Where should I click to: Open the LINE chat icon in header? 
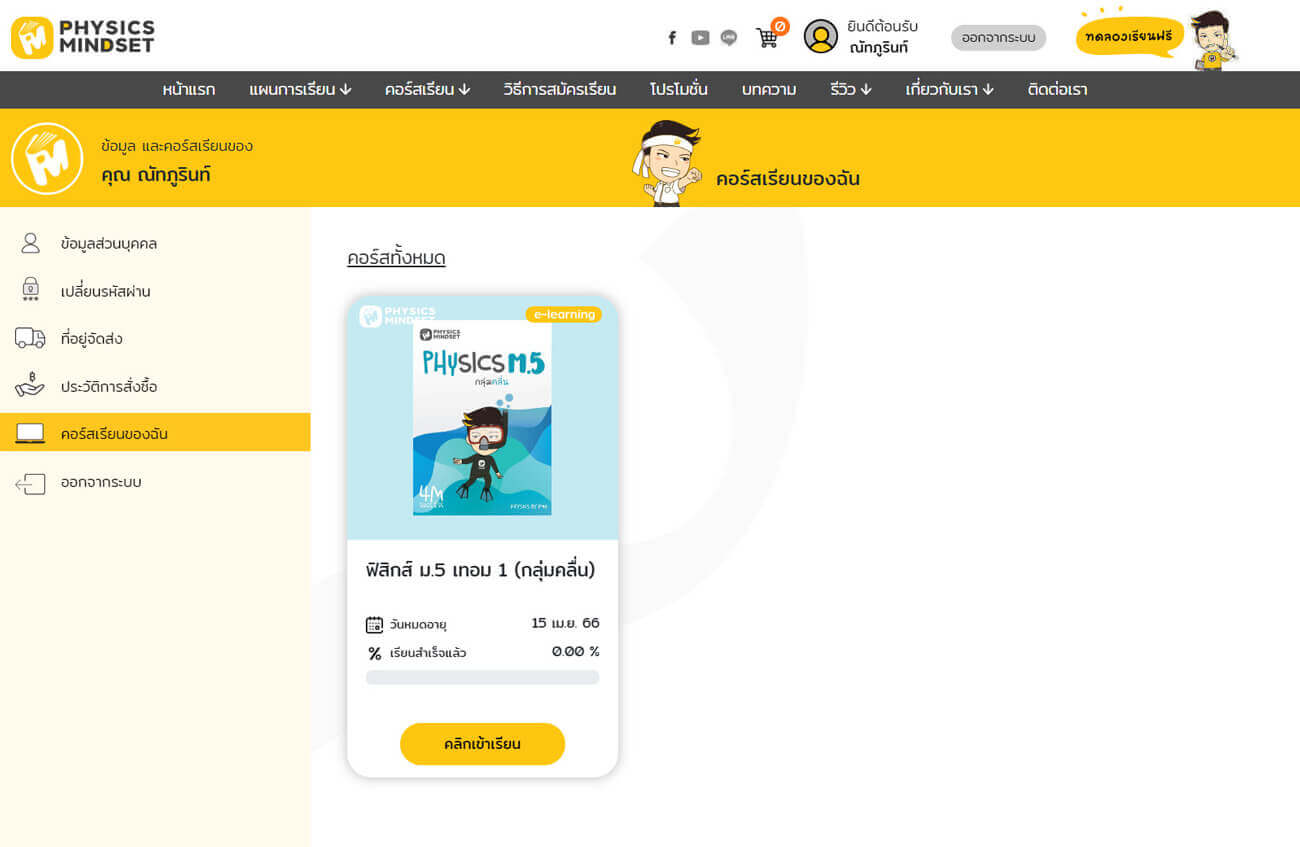[x=729, y=38]
